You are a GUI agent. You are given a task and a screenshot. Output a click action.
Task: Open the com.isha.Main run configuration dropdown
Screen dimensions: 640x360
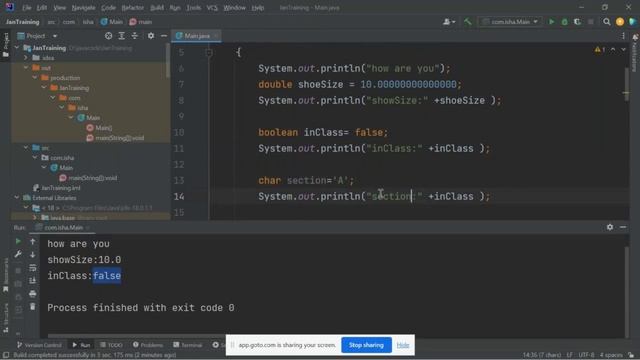click(510, 22)
